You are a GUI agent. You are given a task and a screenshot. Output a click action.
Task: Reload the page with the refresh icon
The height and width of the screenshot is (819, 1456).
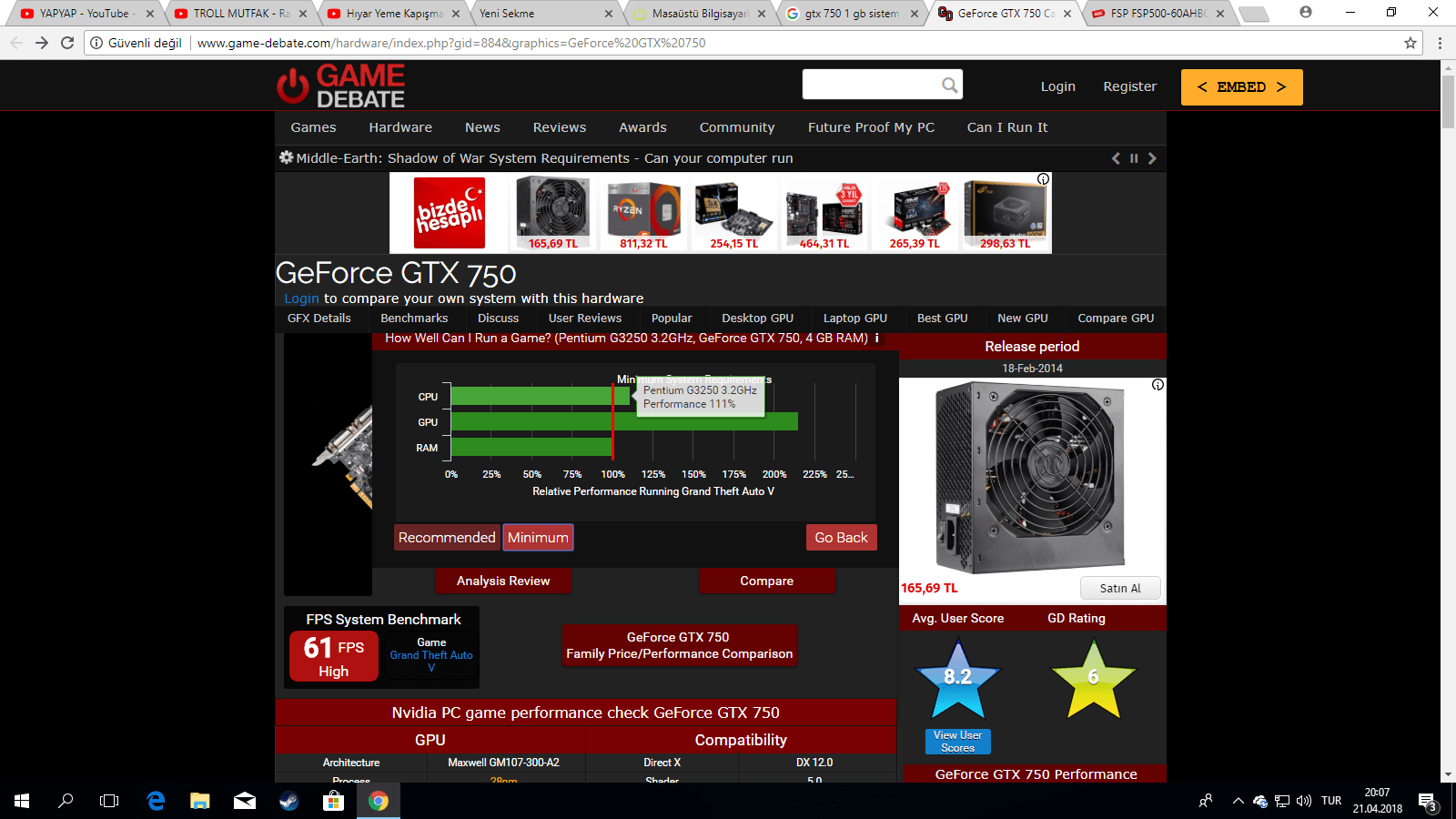click(67, 43)
